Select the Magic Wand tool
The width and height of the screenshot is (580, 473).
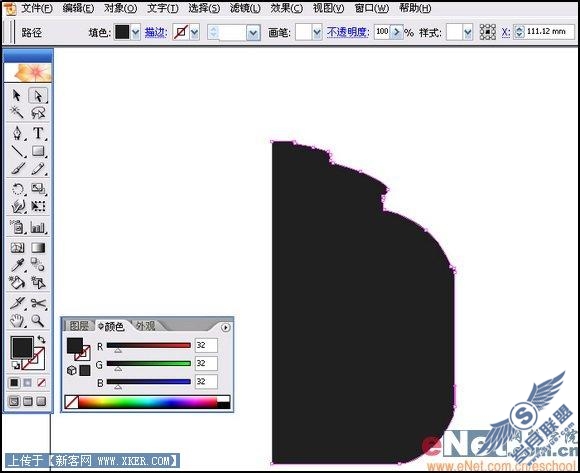click(17, 112)
